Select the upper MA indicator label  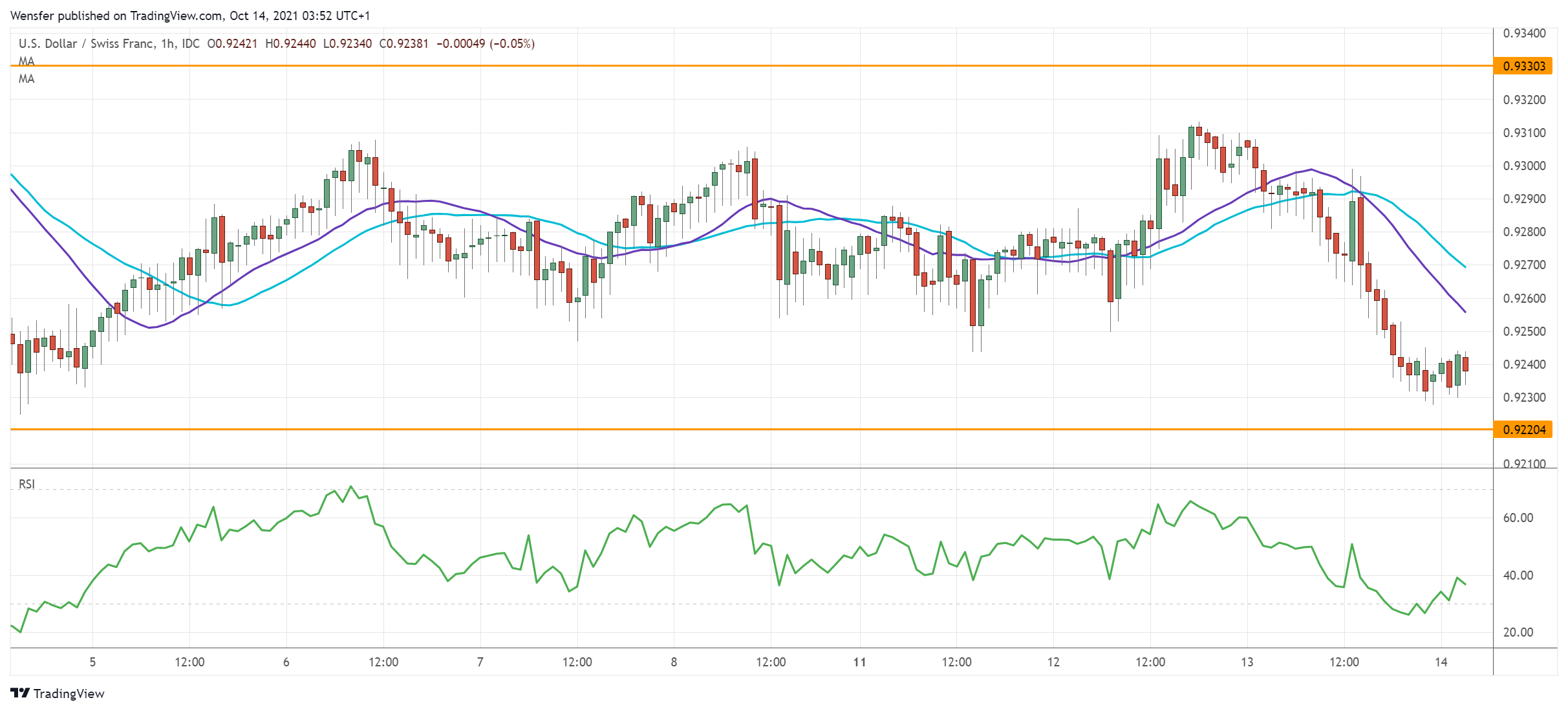click(x=27, y=61)
